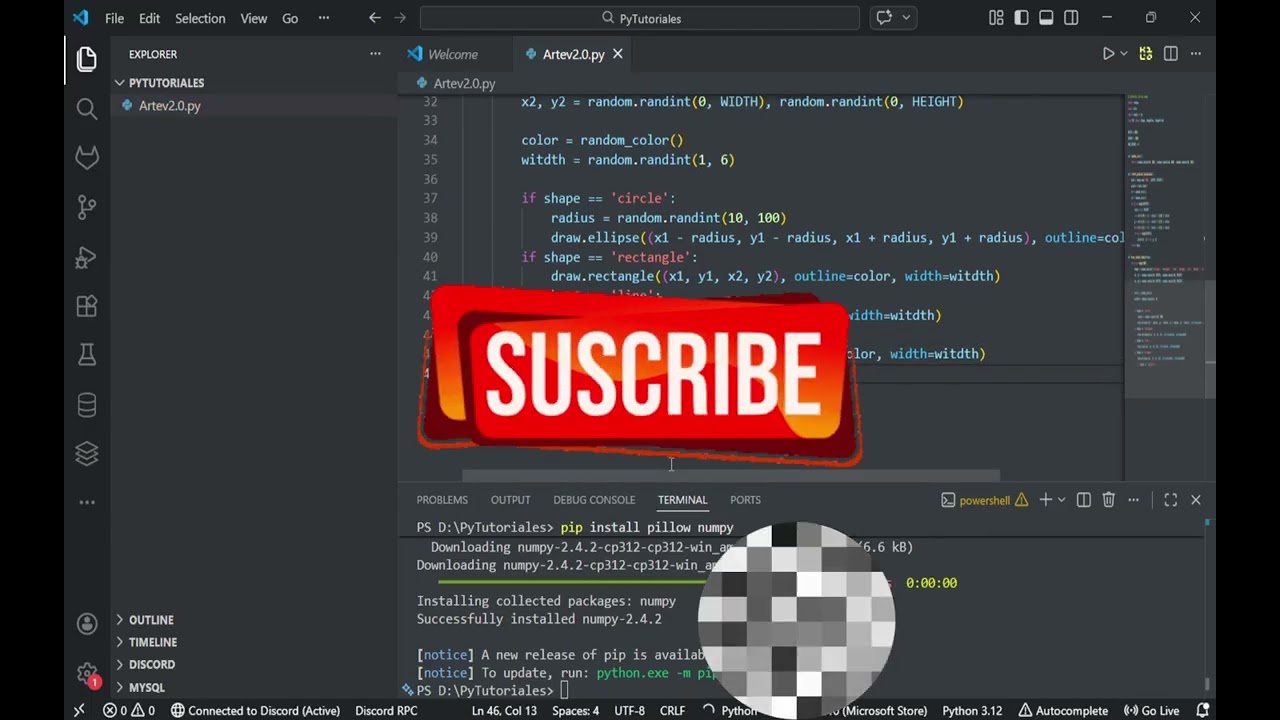Screen dimensions: 1280x720
Task: Split the editor to the right
Action: point(1171,54)
